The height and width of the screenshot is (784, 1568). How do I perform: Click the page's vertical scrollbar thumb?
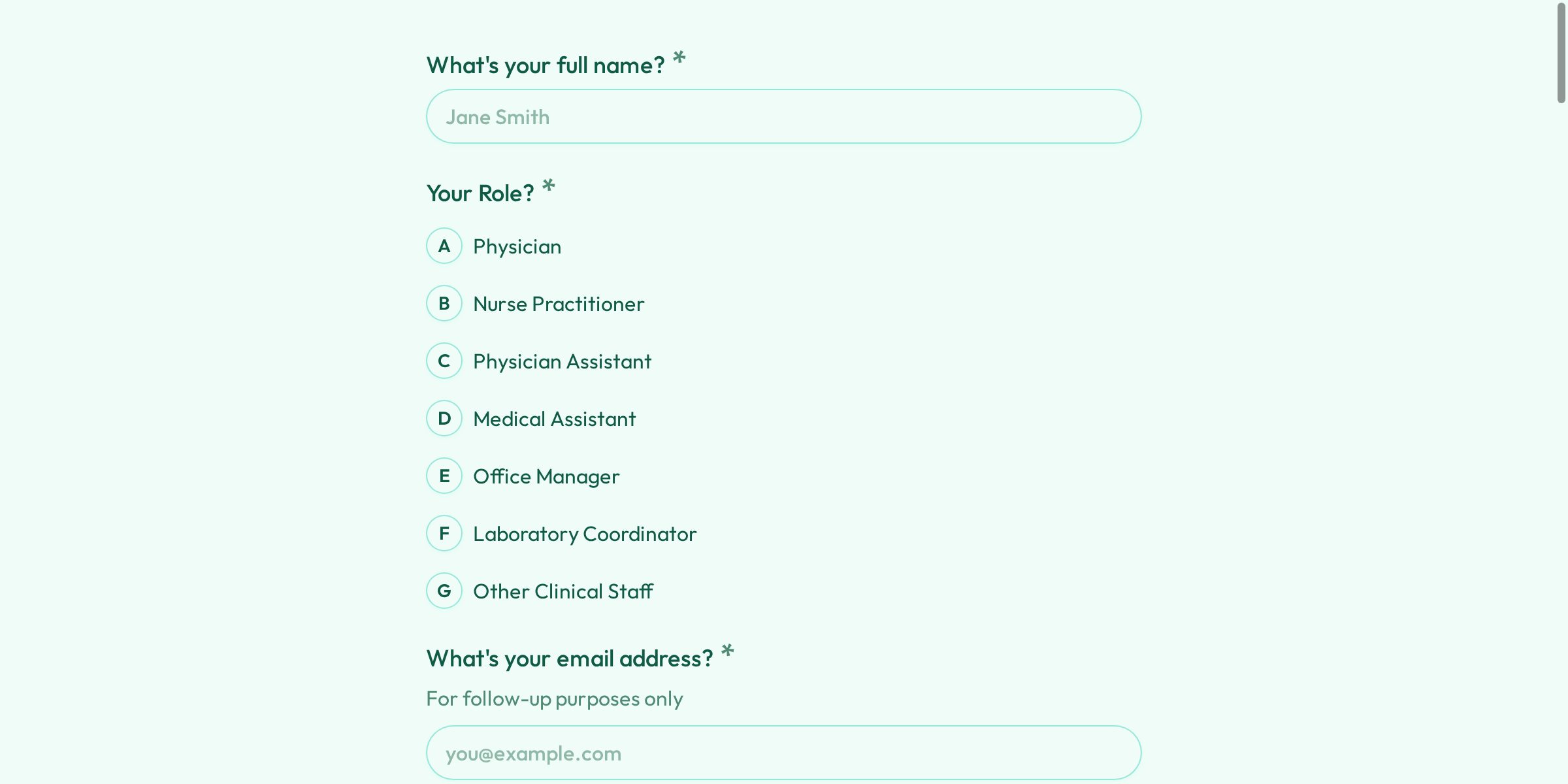click(x=1561, y=52)
